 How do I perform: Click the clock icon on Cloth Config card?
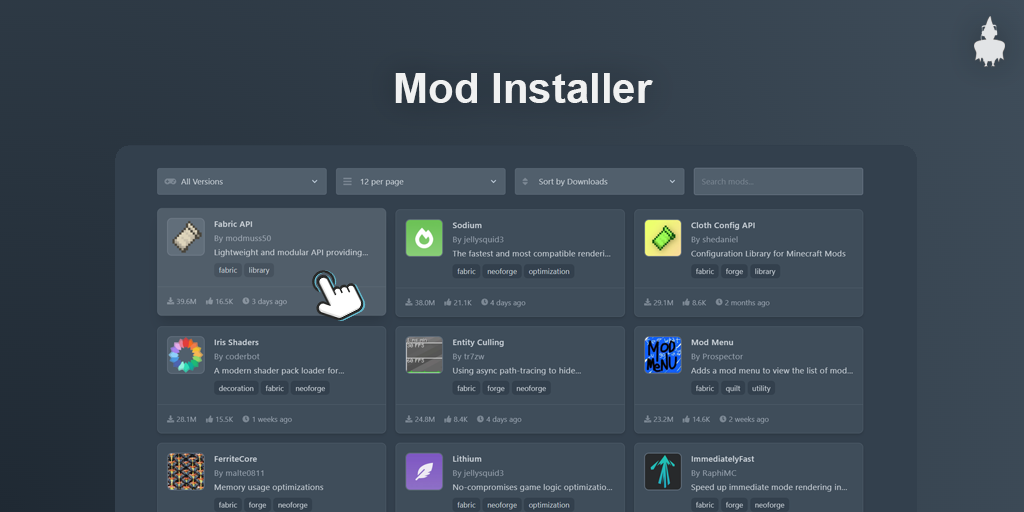click(x=719, y=302)
